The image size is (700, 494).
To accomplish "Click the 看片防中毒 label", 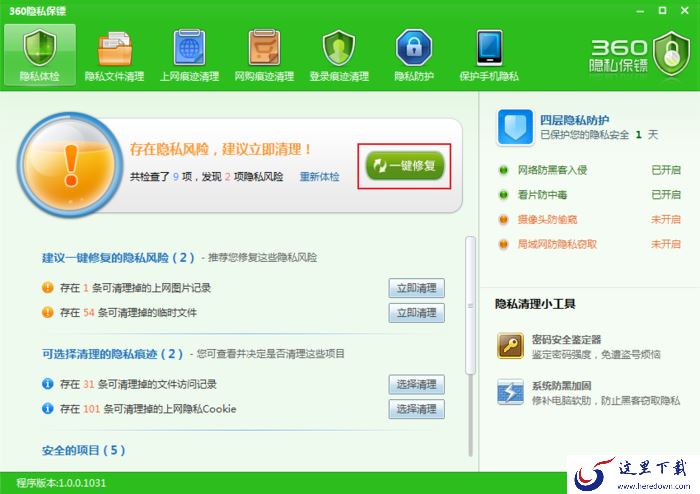I will coord(542,195).
